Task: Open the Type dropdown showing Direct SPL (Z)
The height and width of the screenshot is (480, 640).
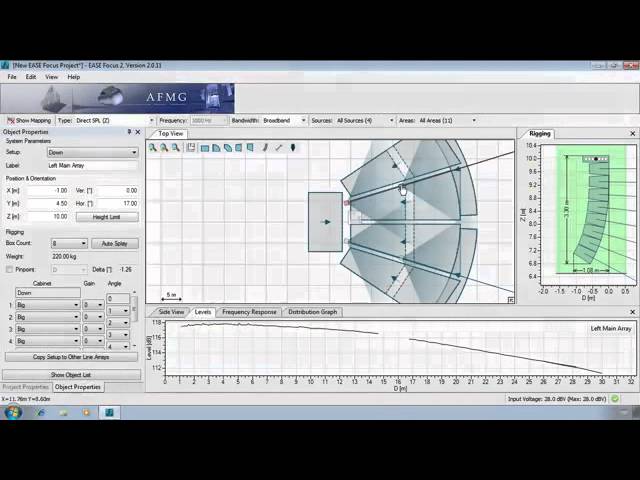Action: click(114, 120)
